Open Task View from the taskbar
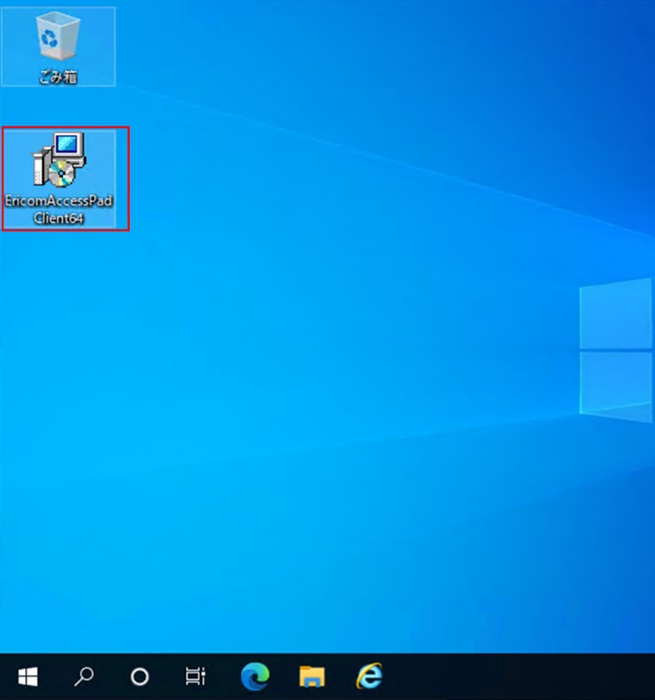655x700 pixels. (196, 677)
